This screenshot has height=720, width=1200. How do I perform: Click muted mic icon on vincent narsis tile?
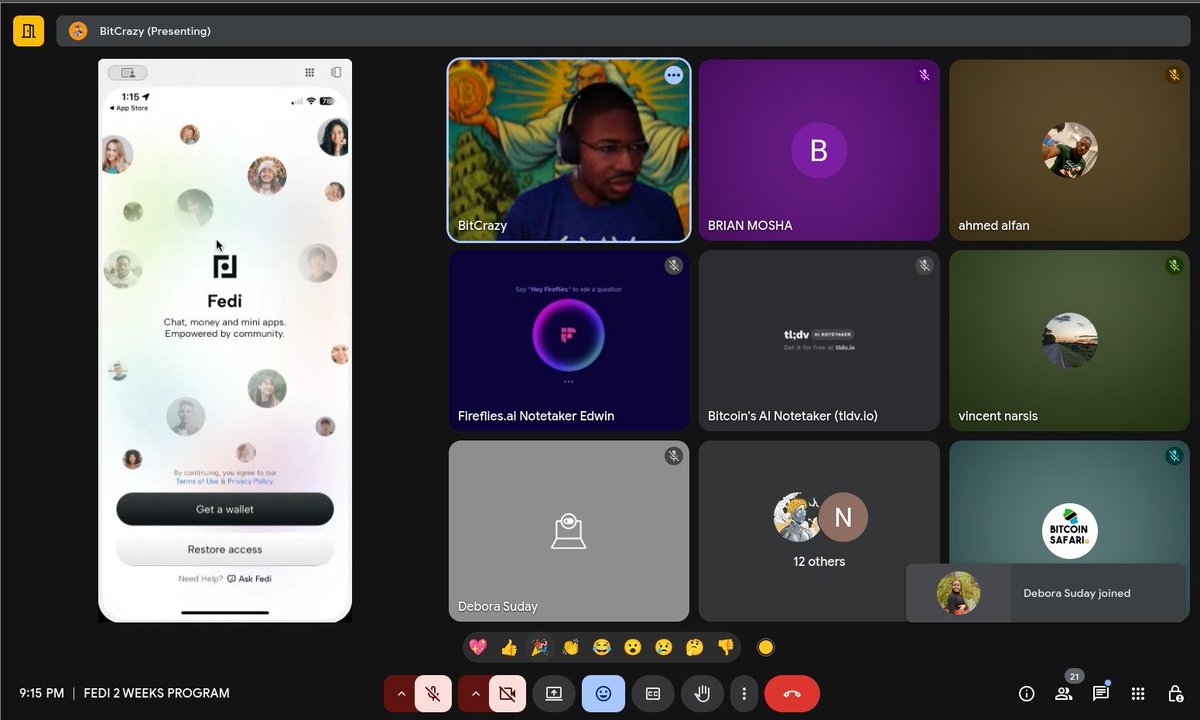tap(1174, 265)
